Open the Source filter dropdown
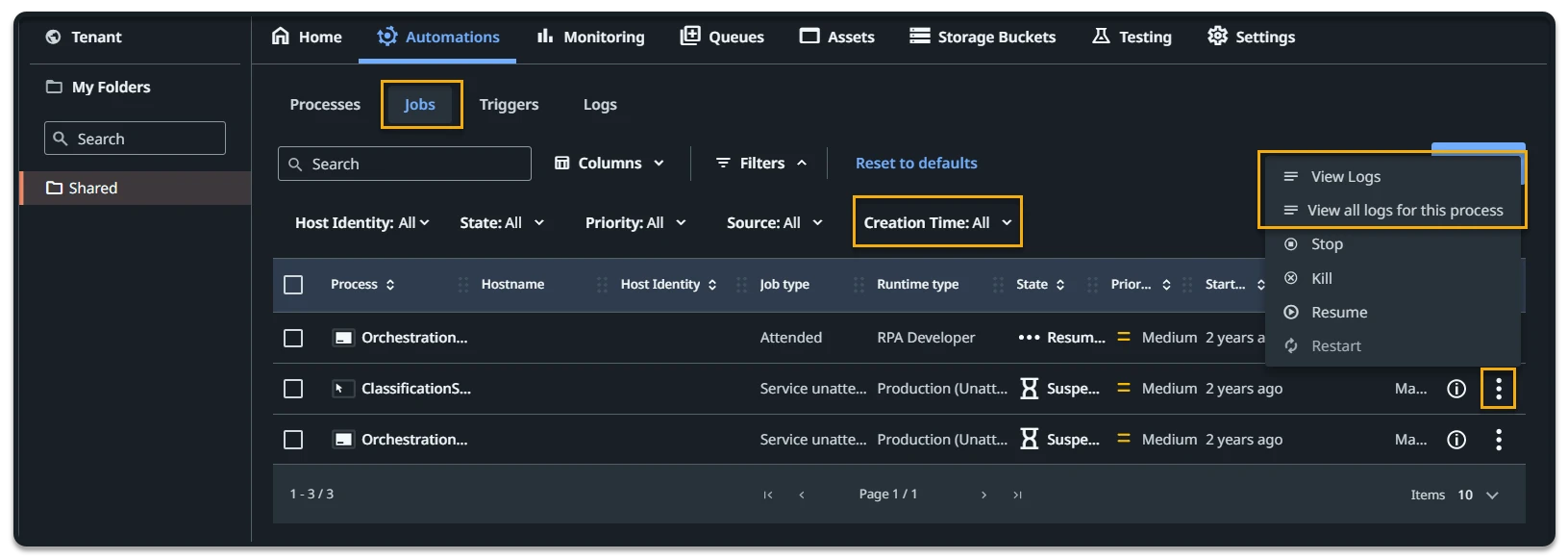This screenshot has height=559, width=1568. [x=775, y=222]
